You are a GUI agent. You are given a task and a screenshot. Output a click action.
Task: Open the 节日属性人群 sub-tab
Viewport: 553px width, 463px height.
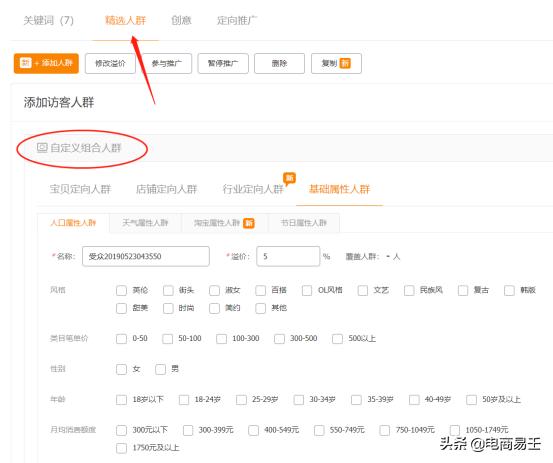(x=304, y=223)
